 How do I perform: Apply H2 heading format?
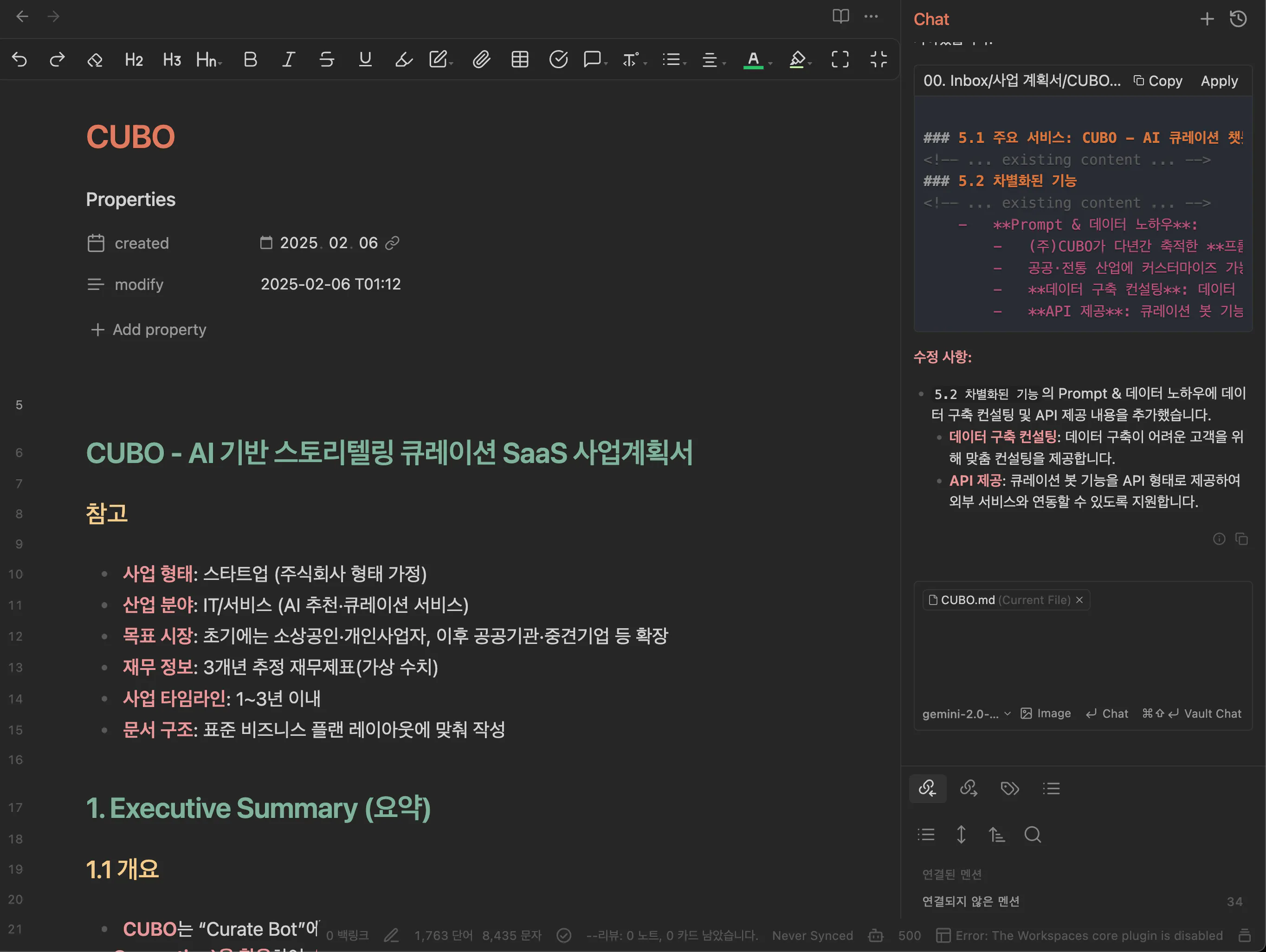pyautogui.click(x=134, y=59)
